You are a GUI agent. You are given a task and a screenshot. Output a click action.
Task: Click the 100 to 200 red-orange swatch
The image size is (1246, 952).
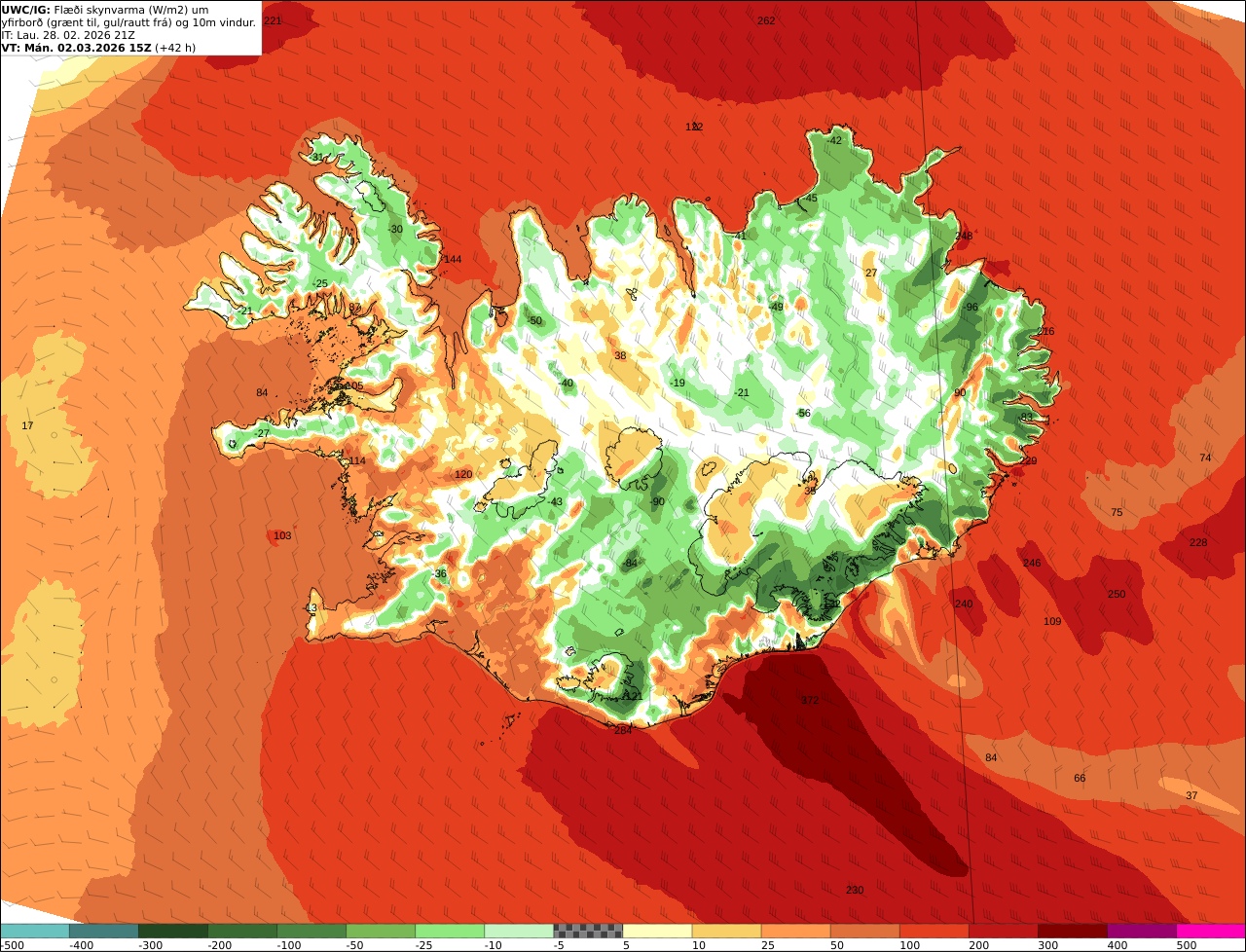[934, 931]
